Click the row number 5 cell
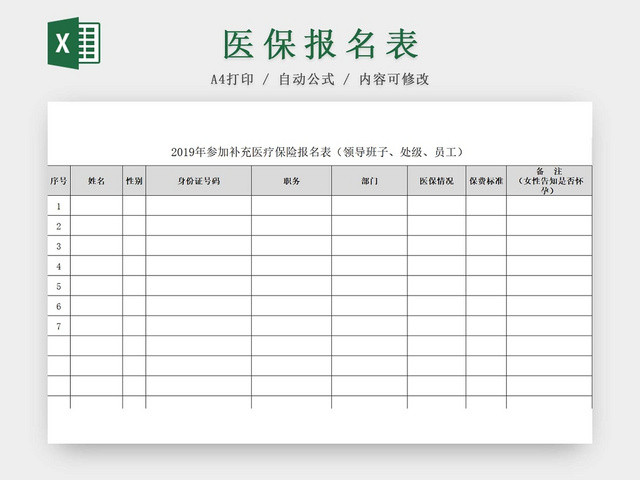 tap(59, 286)
